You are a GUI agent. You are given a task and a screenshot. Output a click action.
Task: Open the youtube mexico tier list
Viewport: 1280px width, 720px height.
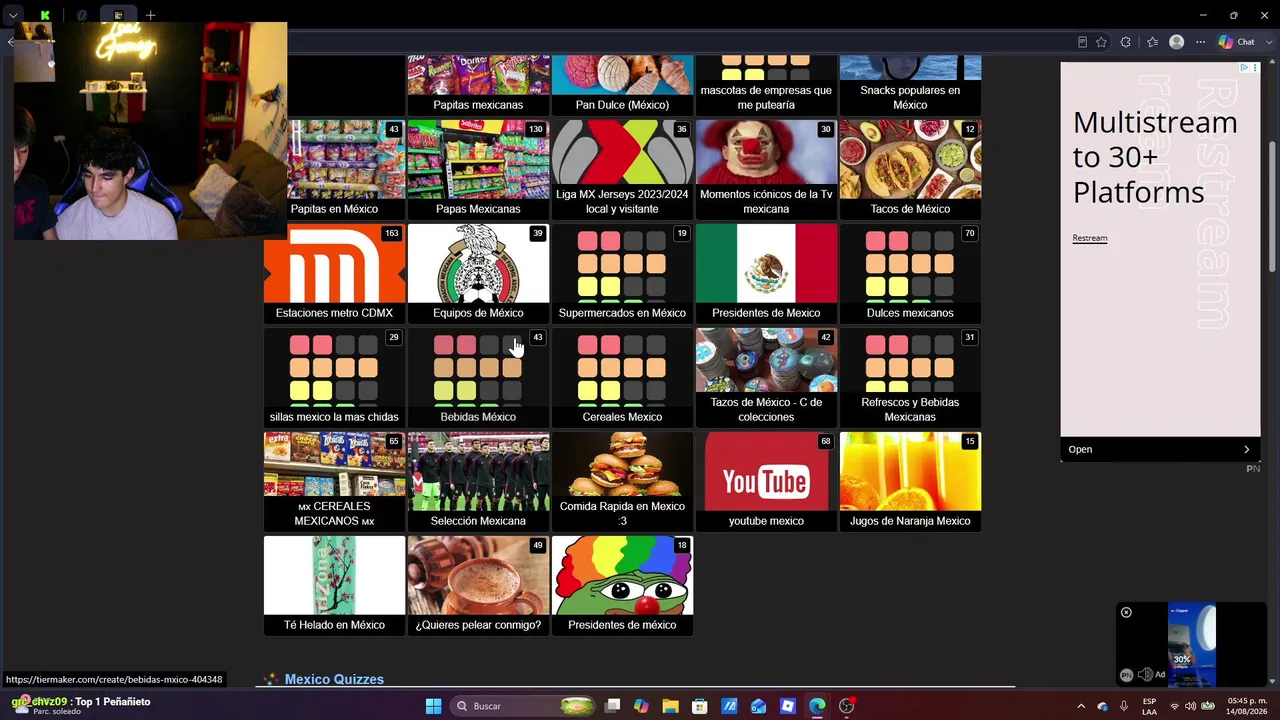pyautogui.click(x=766, y=481)
